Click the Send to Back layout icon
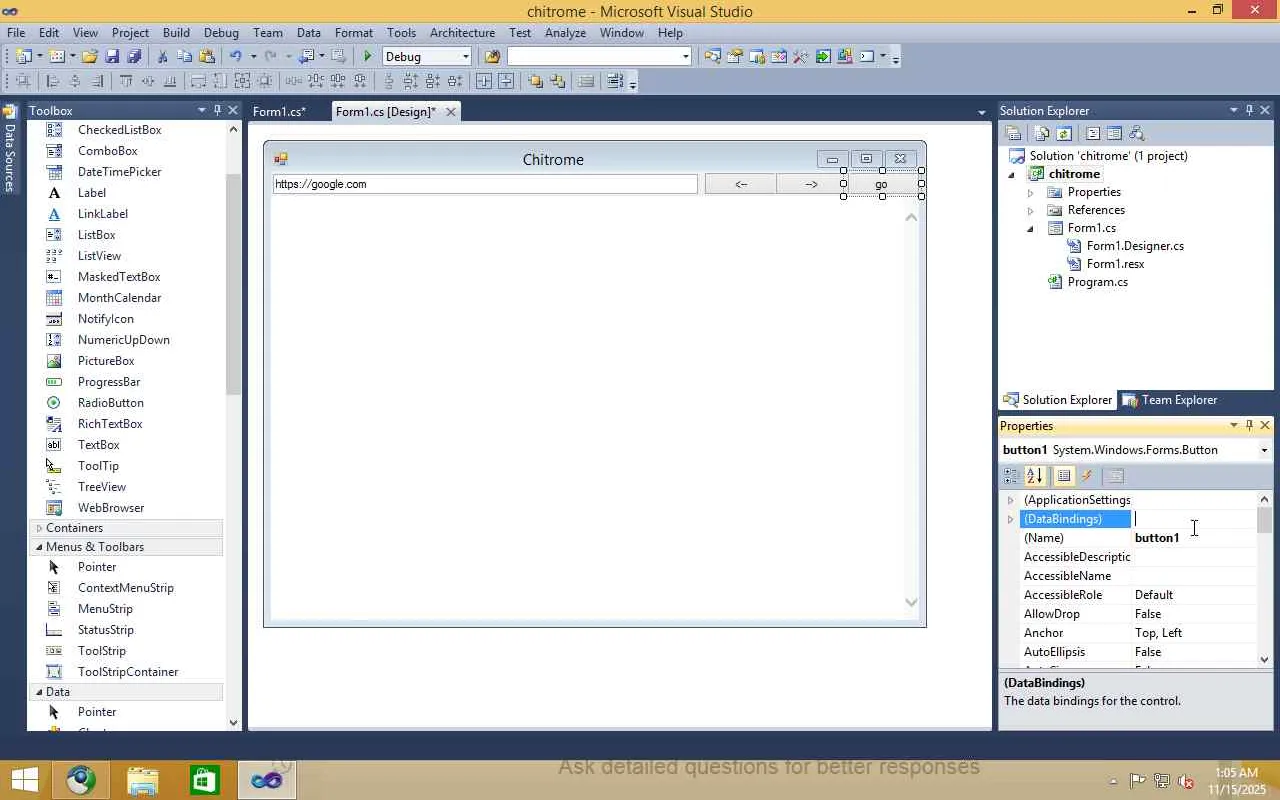This screenshot has width=1280, height=800. tap(557, 82)
